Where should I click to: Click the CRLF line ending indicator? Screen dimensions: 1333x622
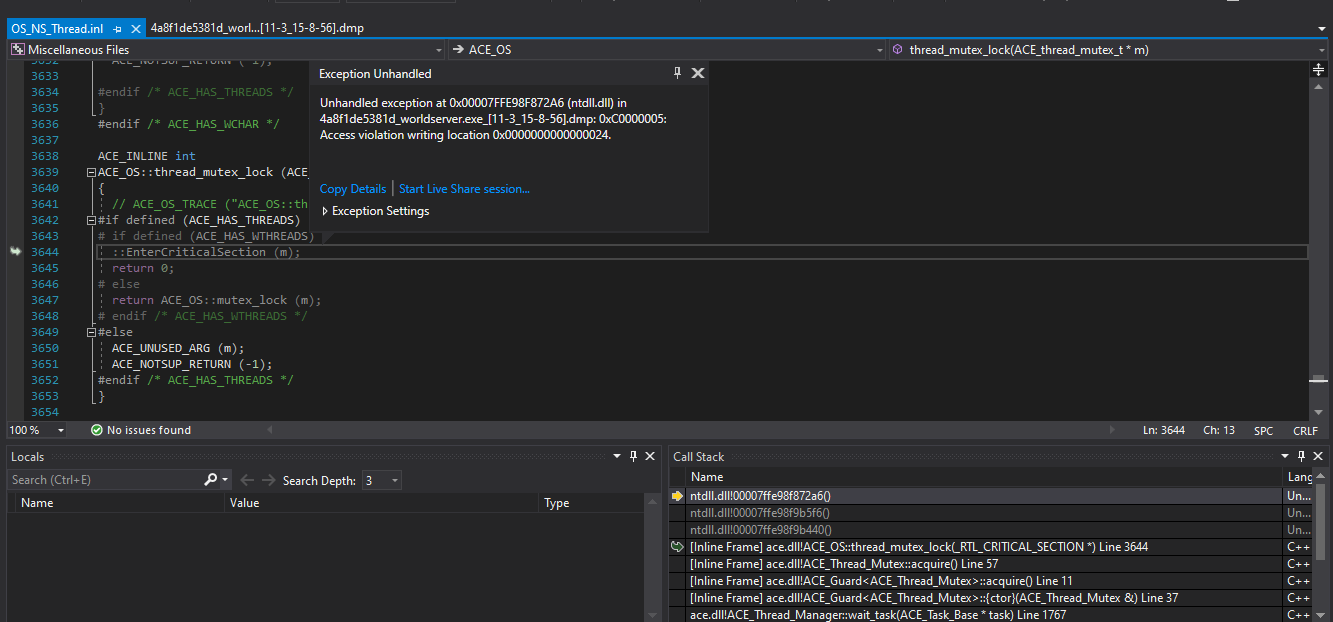click(x=1305, y=430)
